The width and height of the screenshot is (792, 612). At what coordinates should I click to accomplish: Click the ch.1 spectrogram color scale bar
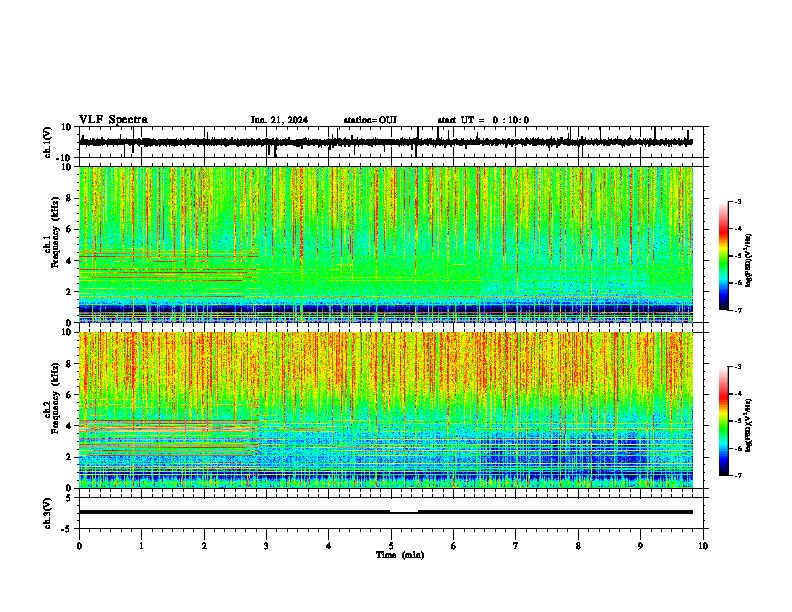click(724, 256)
